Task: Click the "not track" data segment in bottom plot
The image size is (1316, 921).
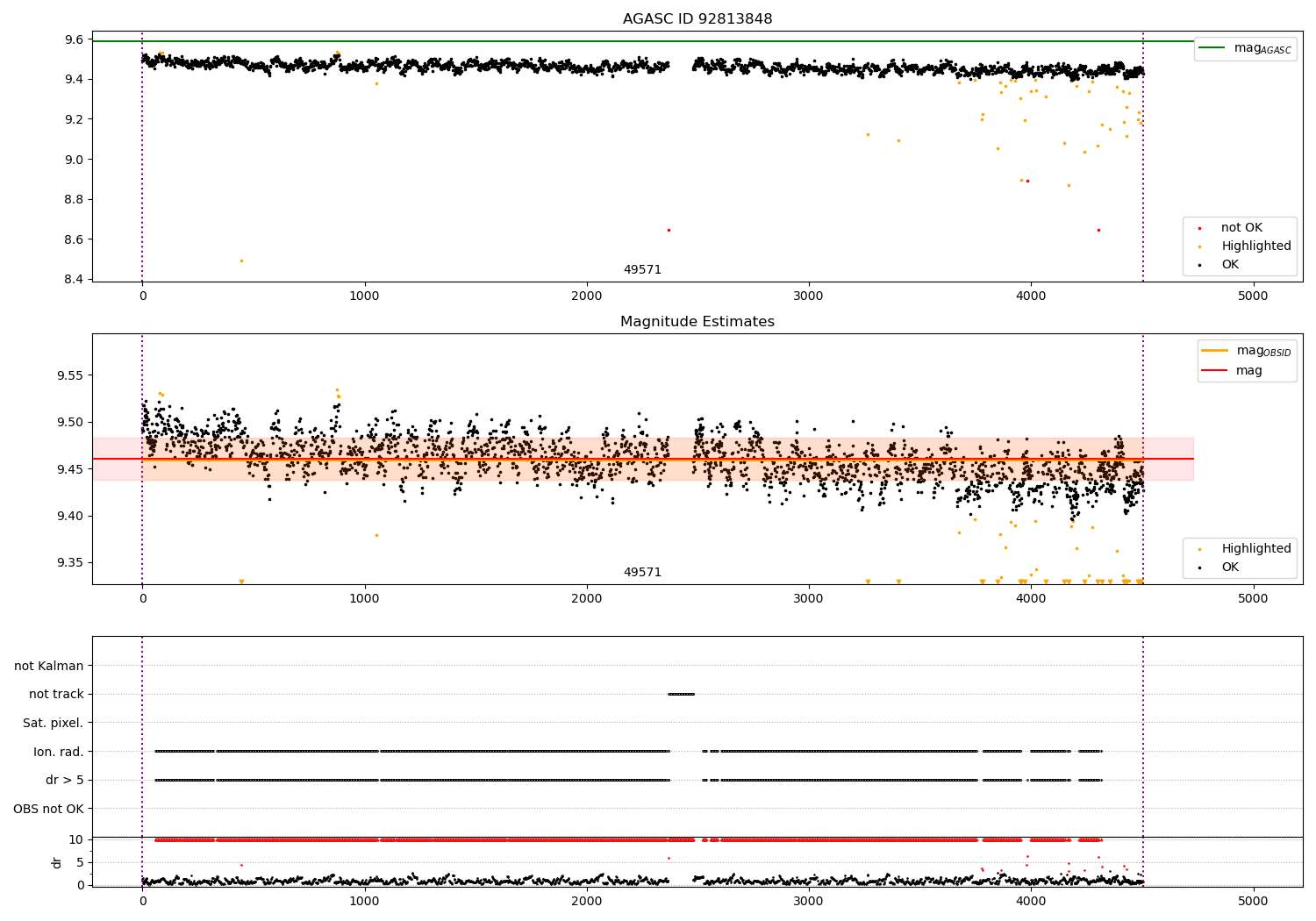Action: (x=681, y=695)
